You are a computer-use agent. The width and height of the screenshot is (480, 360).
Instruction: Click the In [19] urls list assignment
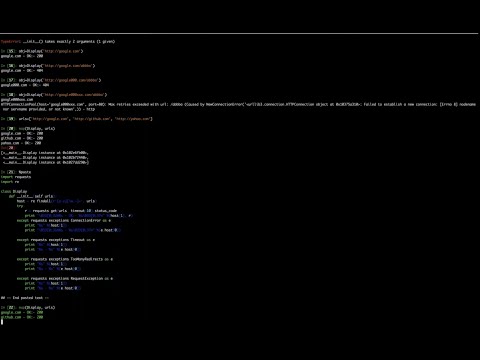[77, 119]
